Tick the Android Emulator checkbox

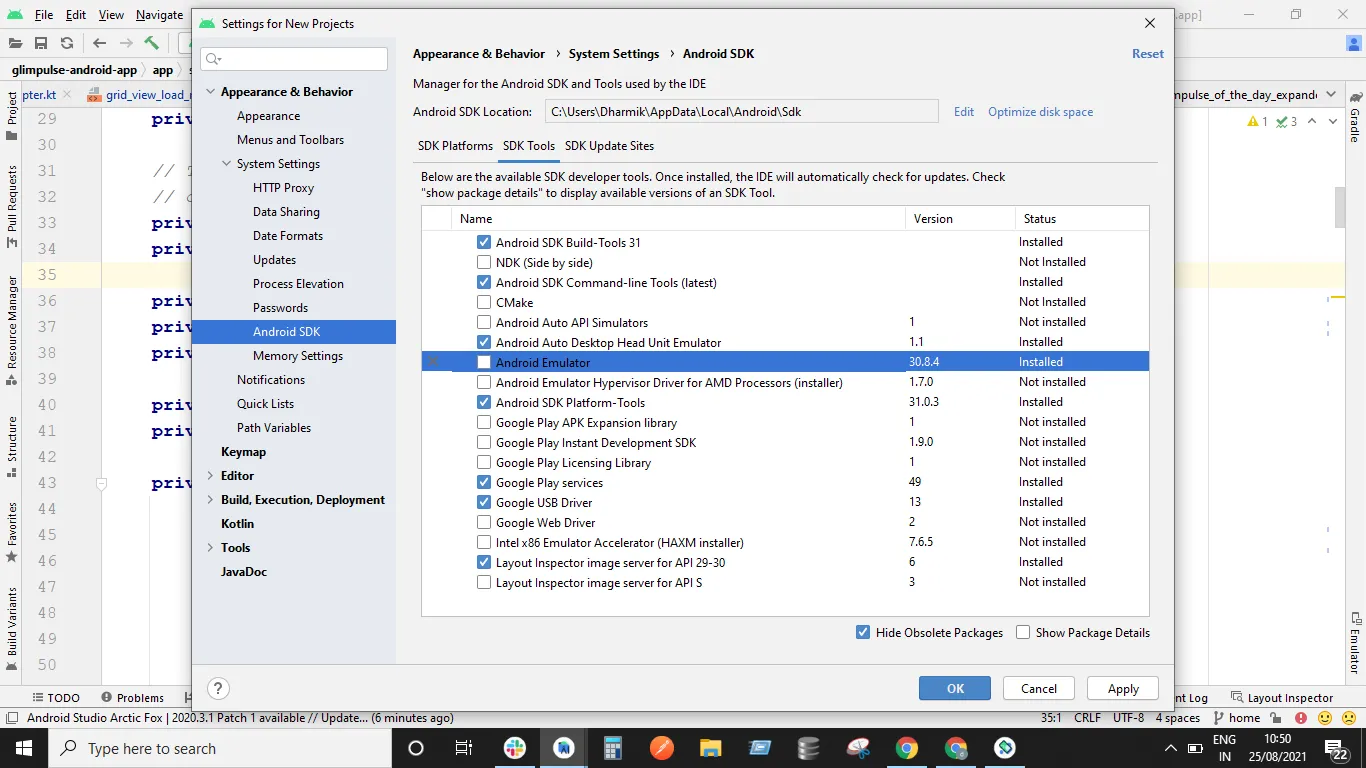click(484, 362)
